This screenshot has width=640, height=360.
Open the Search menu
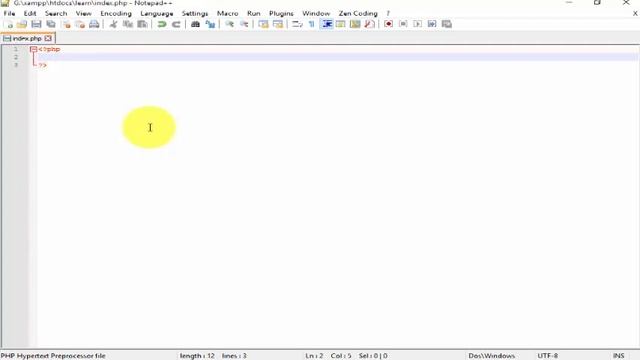(x=56, y=13)
